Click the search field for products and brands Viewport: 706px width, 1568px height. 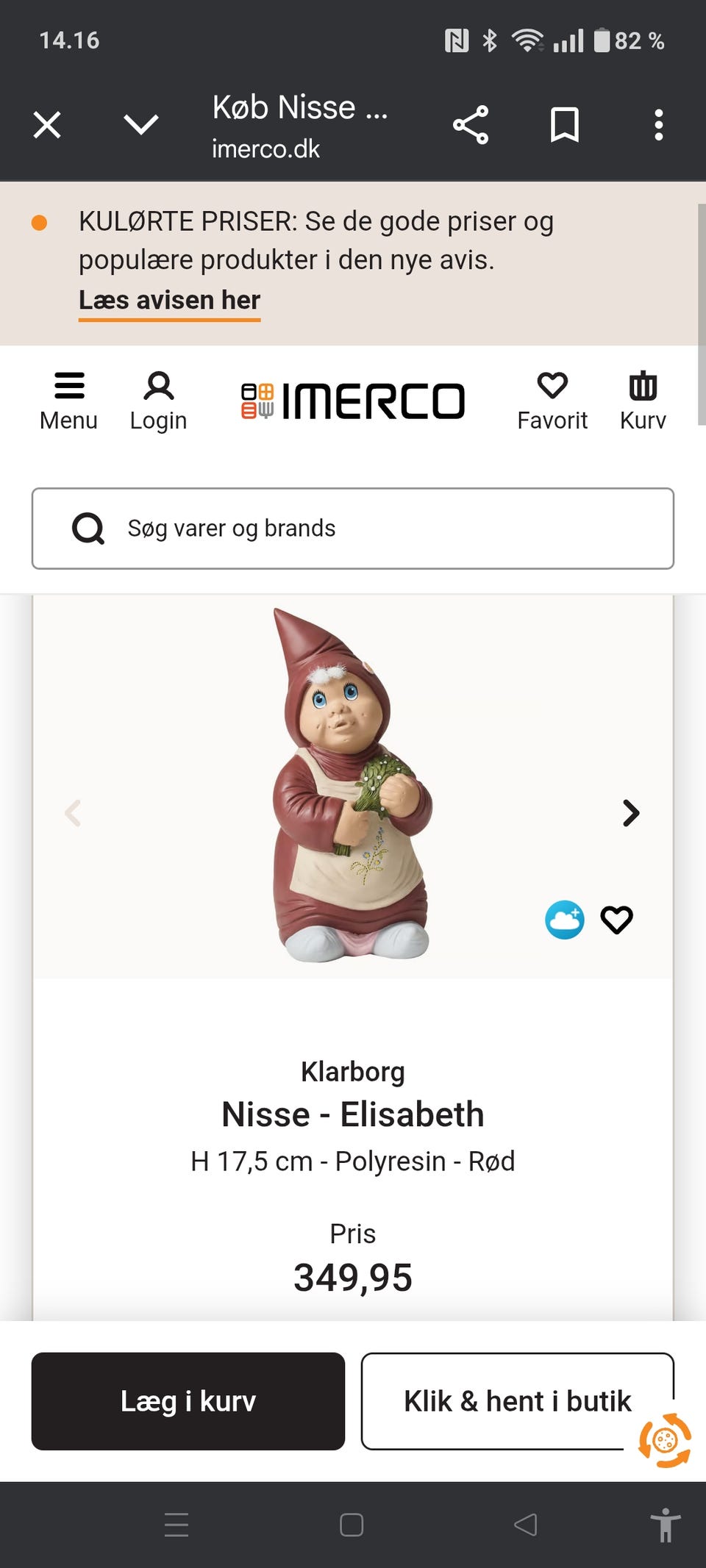coord(382,529)
